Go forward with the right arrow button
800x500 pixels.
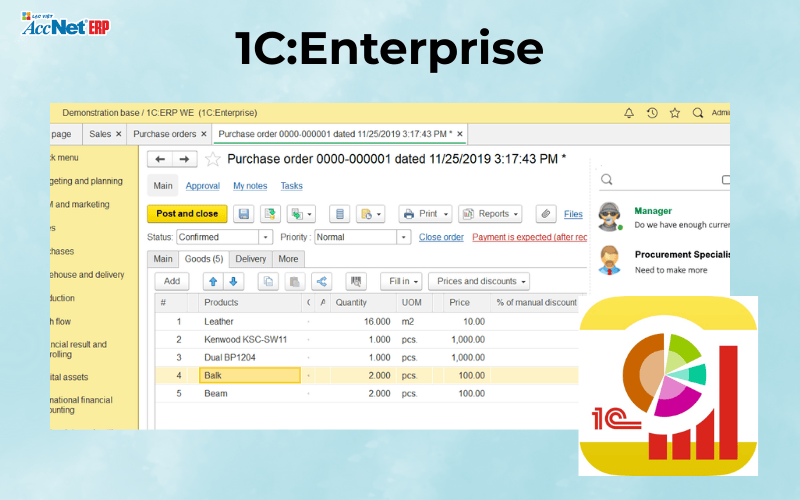184,159
